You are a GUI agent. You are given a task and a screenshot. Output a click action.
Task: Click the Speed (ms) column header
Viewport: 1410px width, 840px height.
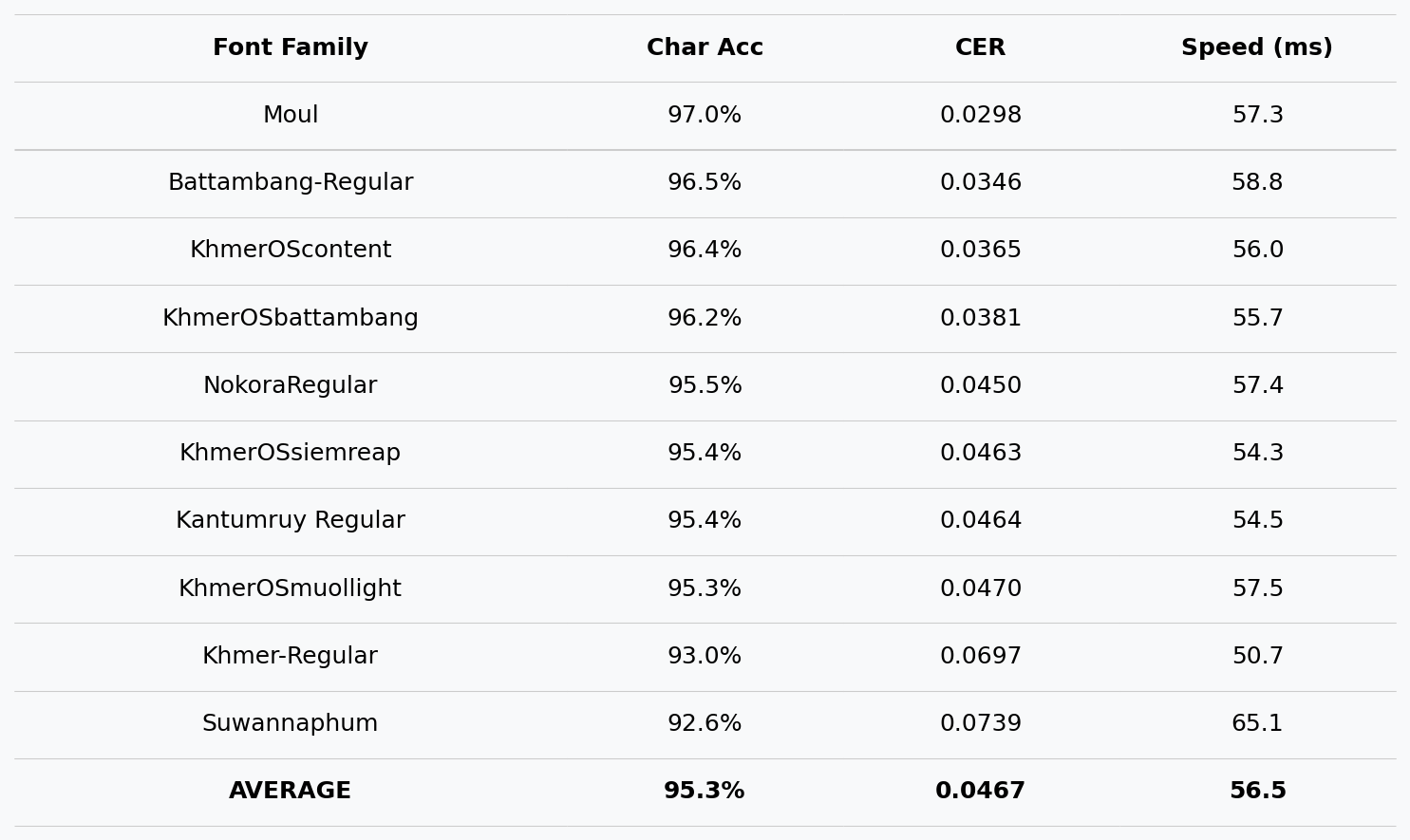pyautogui.click(x=1256, y=48)
